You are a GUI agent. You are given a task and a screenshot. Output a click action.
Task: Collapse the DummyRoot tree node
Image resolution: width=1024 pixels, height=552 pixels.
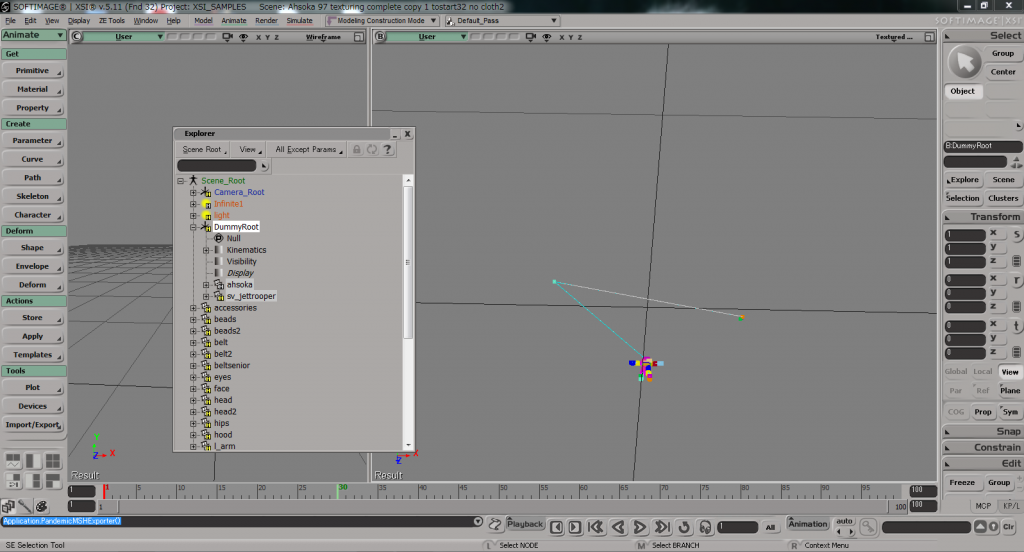click(193, 227)
